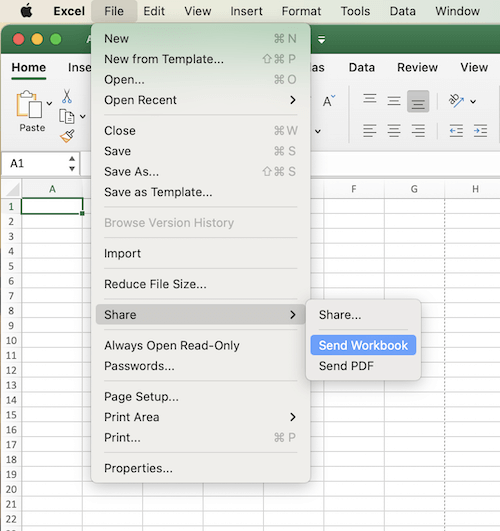Select Print... in the File menu
Screen dimensions: 500x531
[x=200, y=438]
